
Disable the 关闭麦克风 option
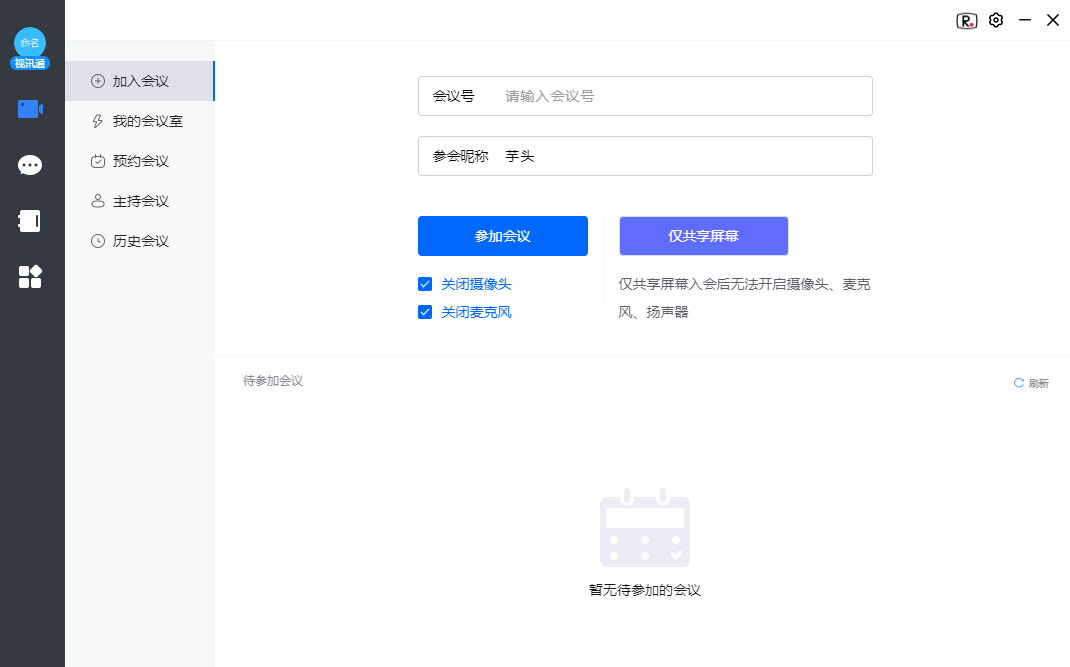[425, 311]
